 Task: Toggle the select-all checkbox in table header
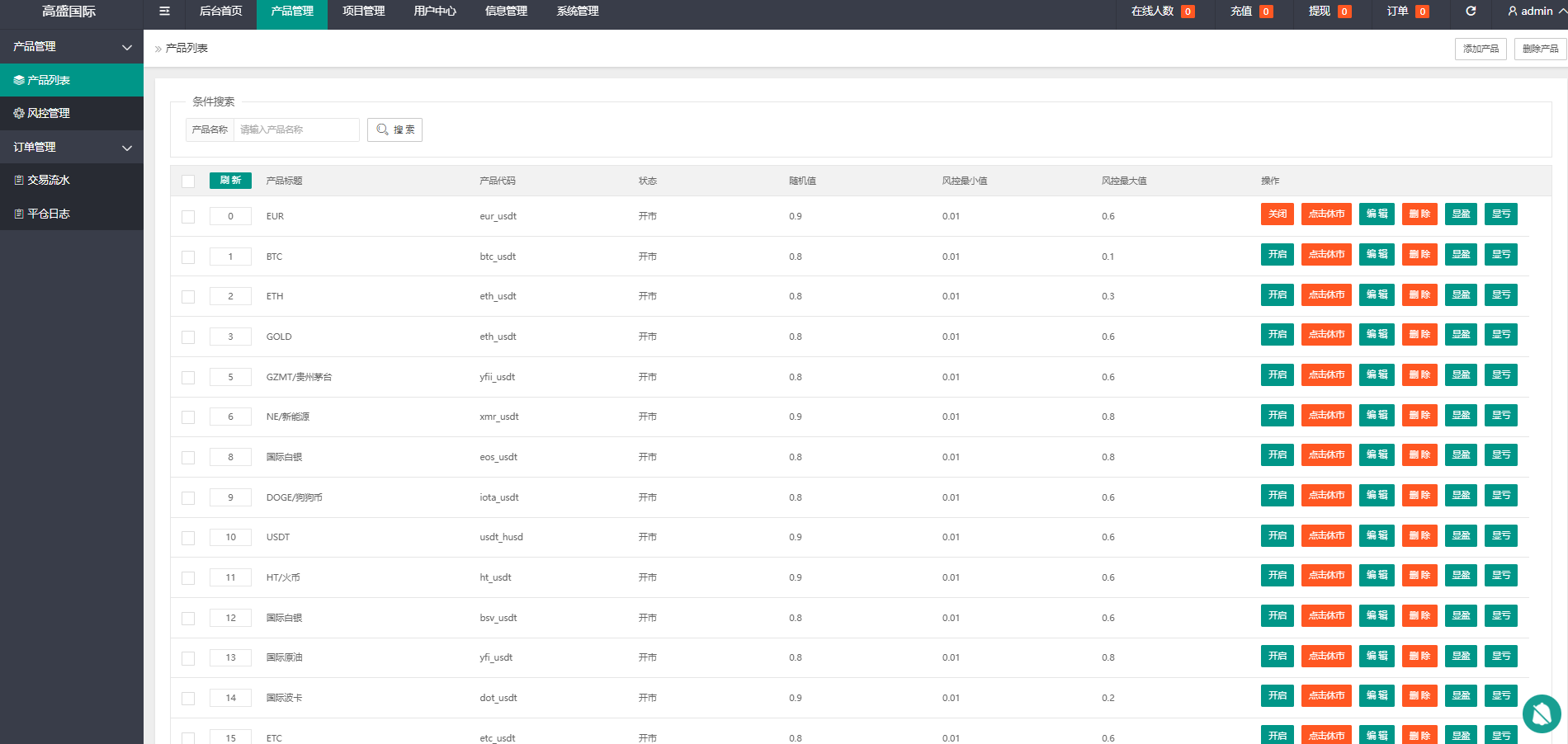tap(188, 181)
